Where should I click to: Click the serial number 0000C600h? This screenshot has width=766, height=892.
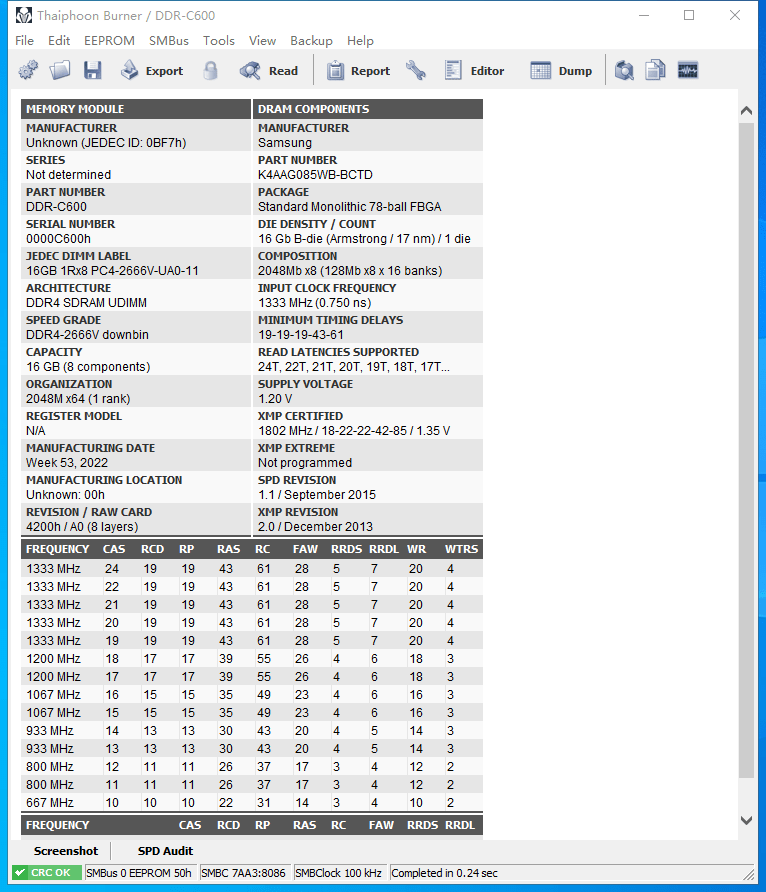[x=58, y=239]
